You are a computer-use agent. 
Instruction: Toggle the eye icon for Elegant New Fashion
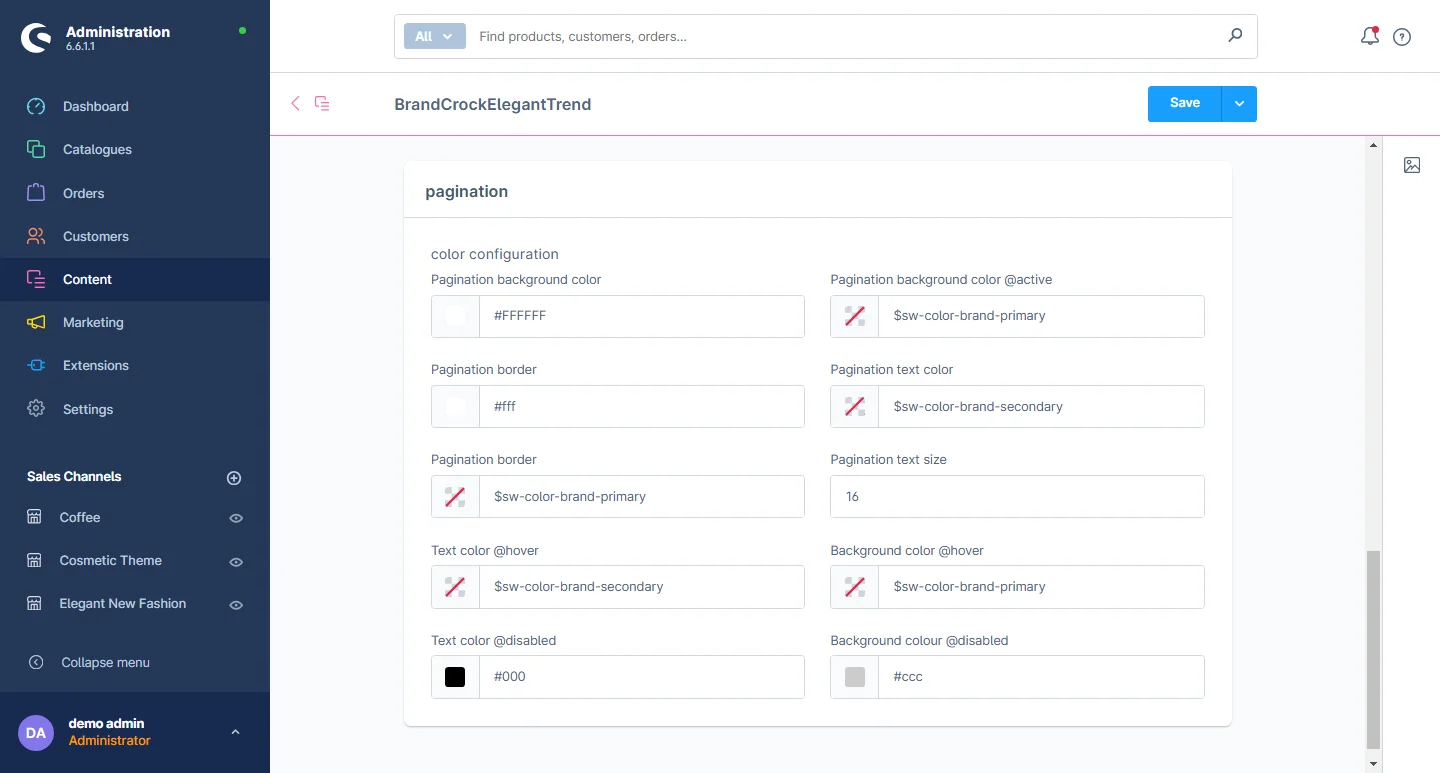236,605
